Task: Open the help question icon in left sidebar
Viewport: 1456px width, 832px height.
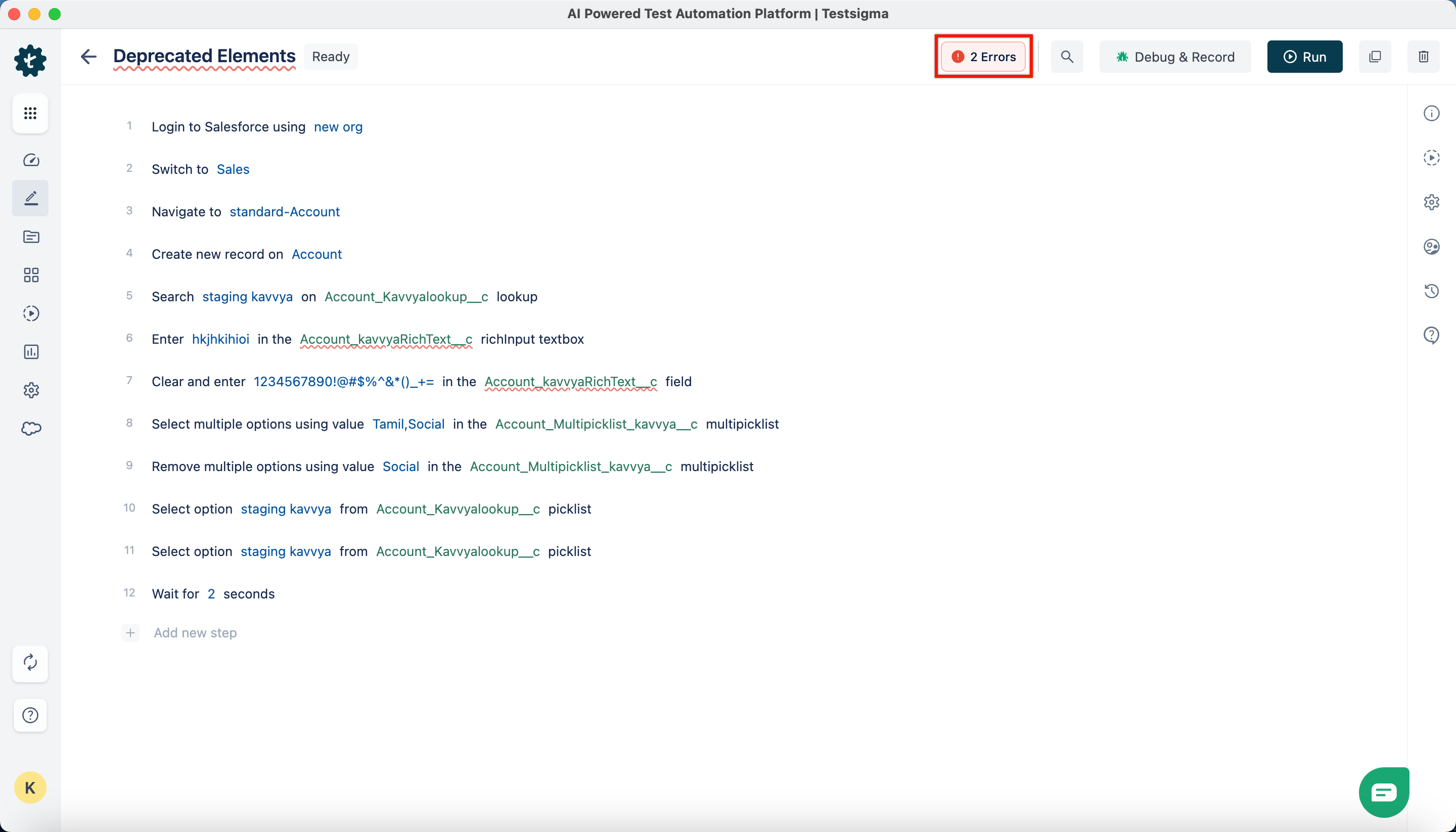Action: [x=30, y=715]
